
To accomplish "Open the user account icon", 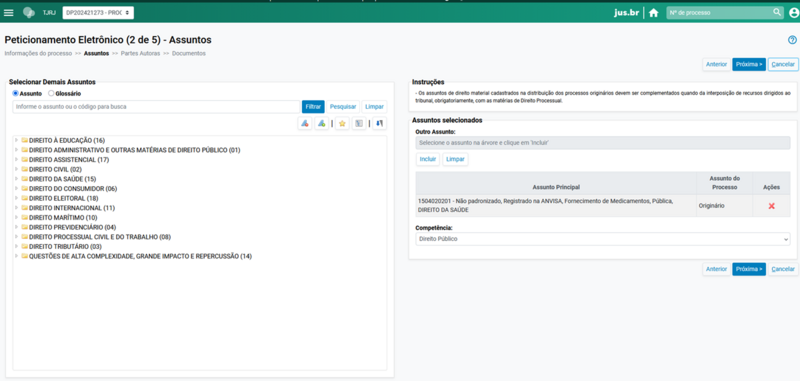I will (x=794, y=13).
